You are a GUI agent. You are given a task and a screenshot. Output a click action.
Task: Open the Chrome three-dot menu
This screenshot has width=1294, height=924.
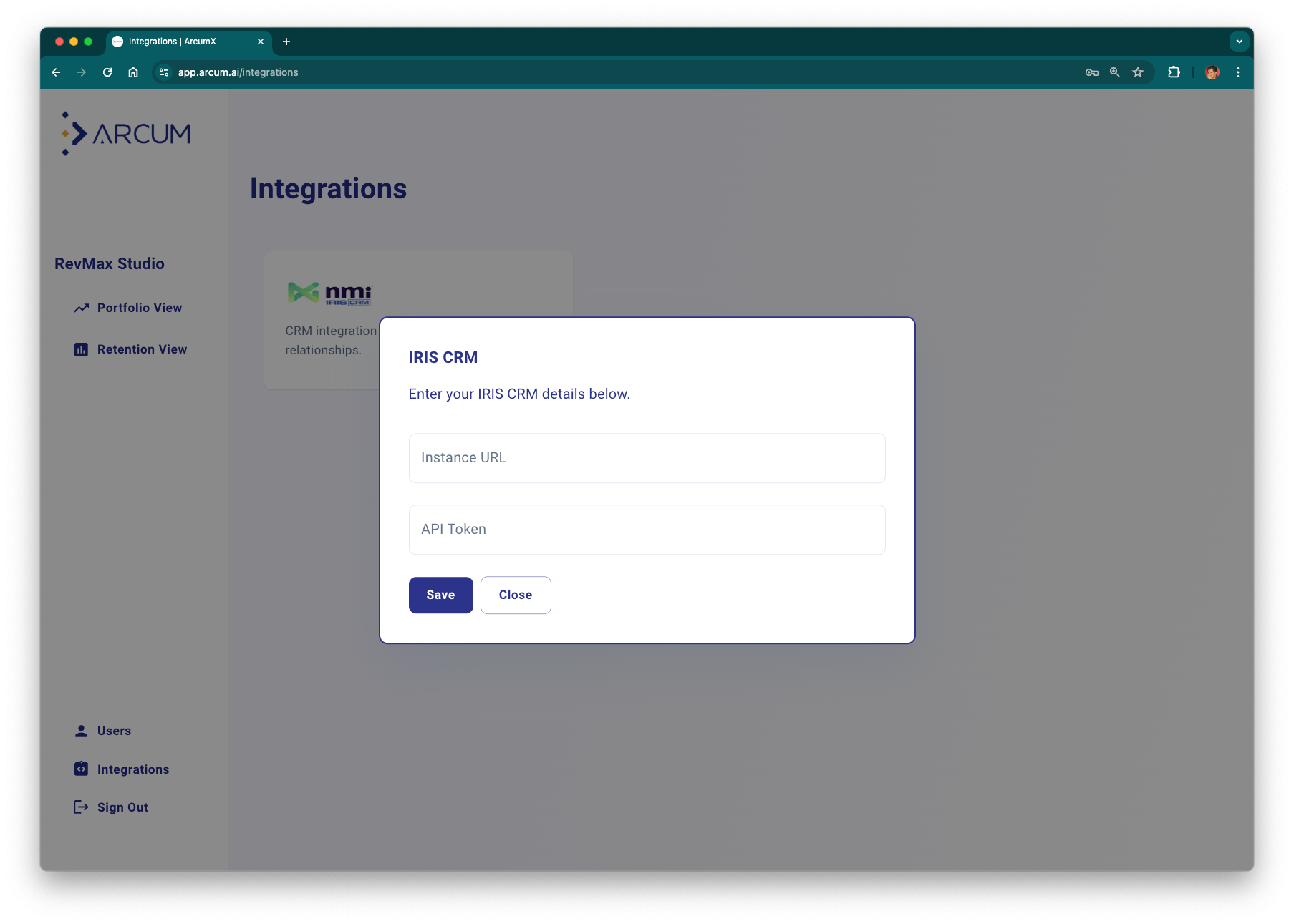coord(1238,72)
